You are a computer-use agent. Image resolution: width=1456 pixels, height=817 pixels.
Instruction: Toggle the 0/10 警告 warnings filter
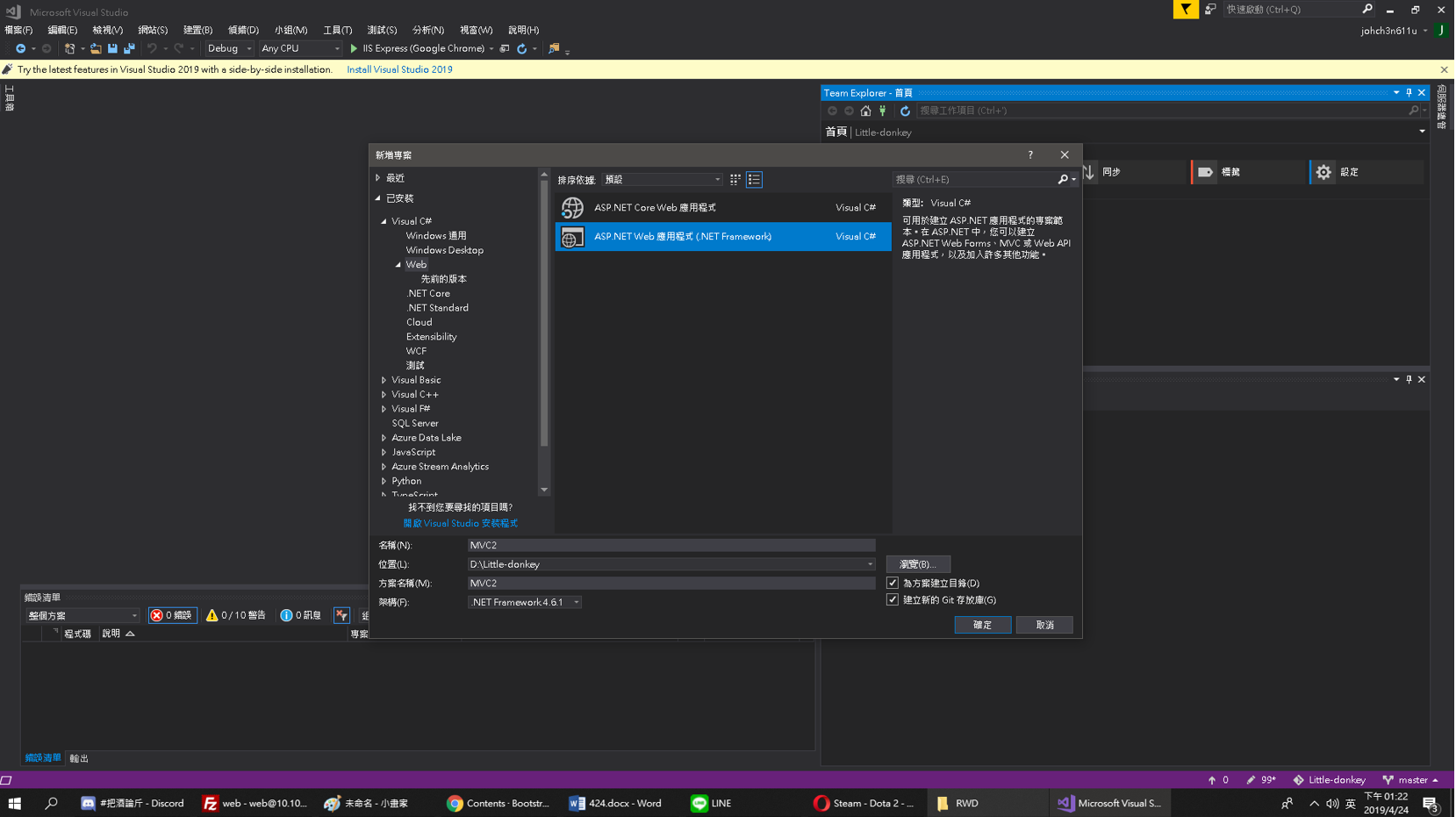pos(235,615)
